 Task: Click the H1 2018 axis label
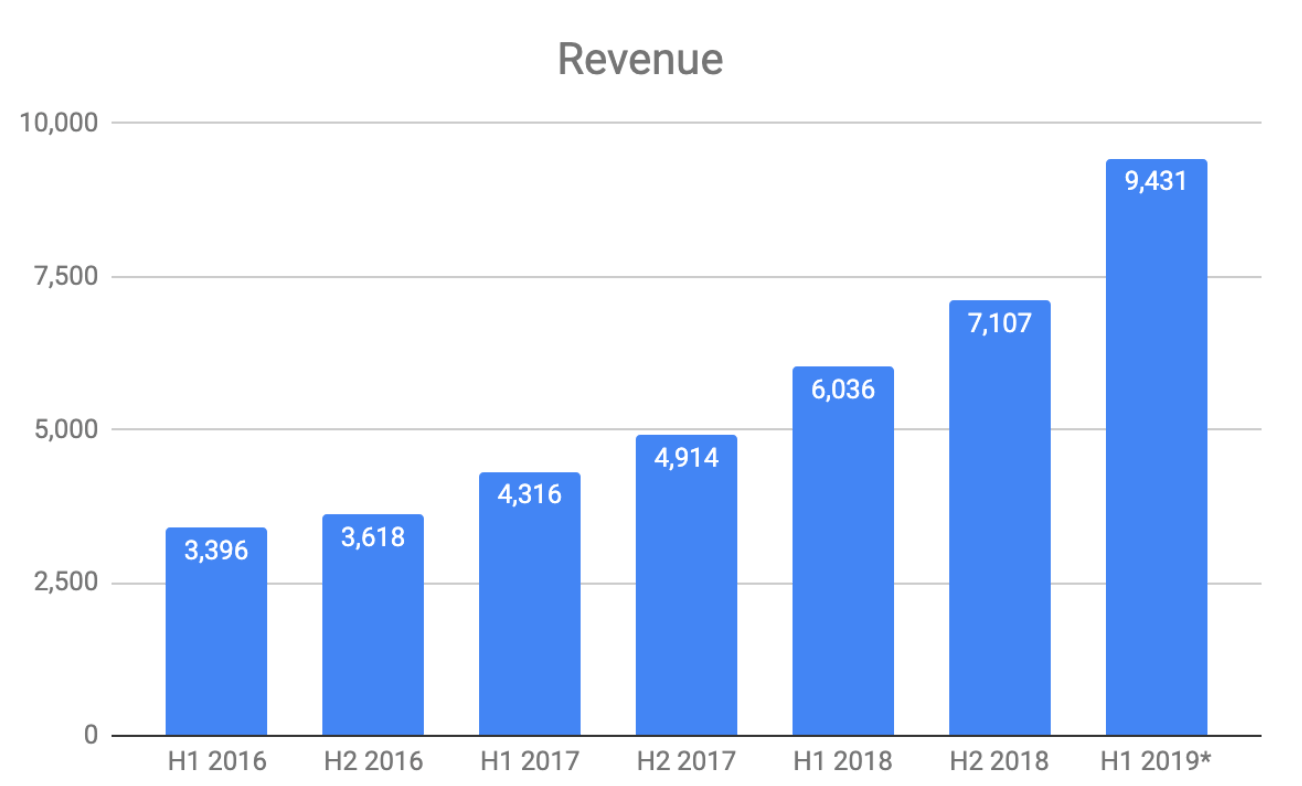pyautogui.click(x=843, y=762)
